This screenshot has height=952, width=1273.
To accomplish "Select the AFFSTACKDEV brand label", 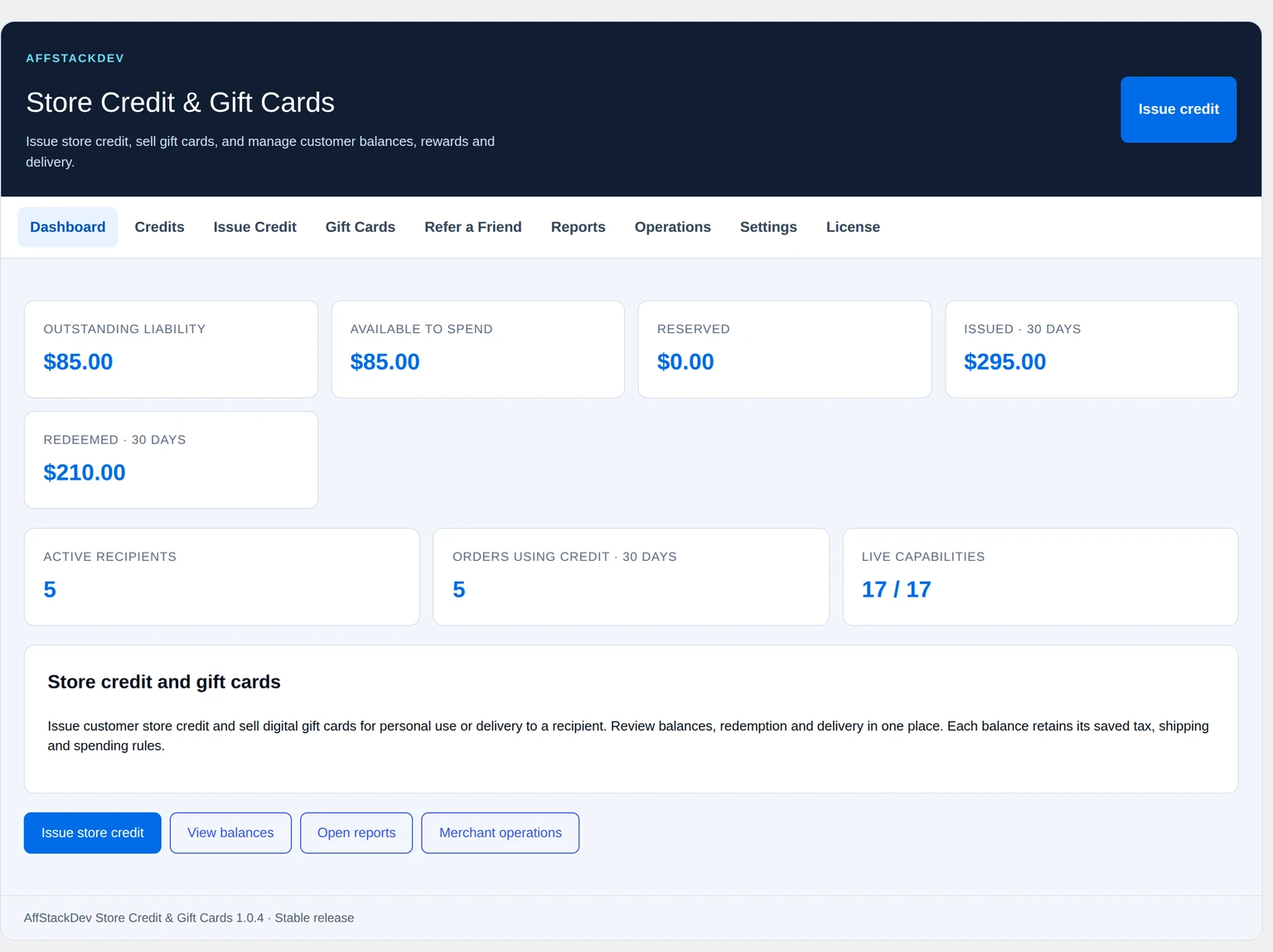I will coord(75,58).
